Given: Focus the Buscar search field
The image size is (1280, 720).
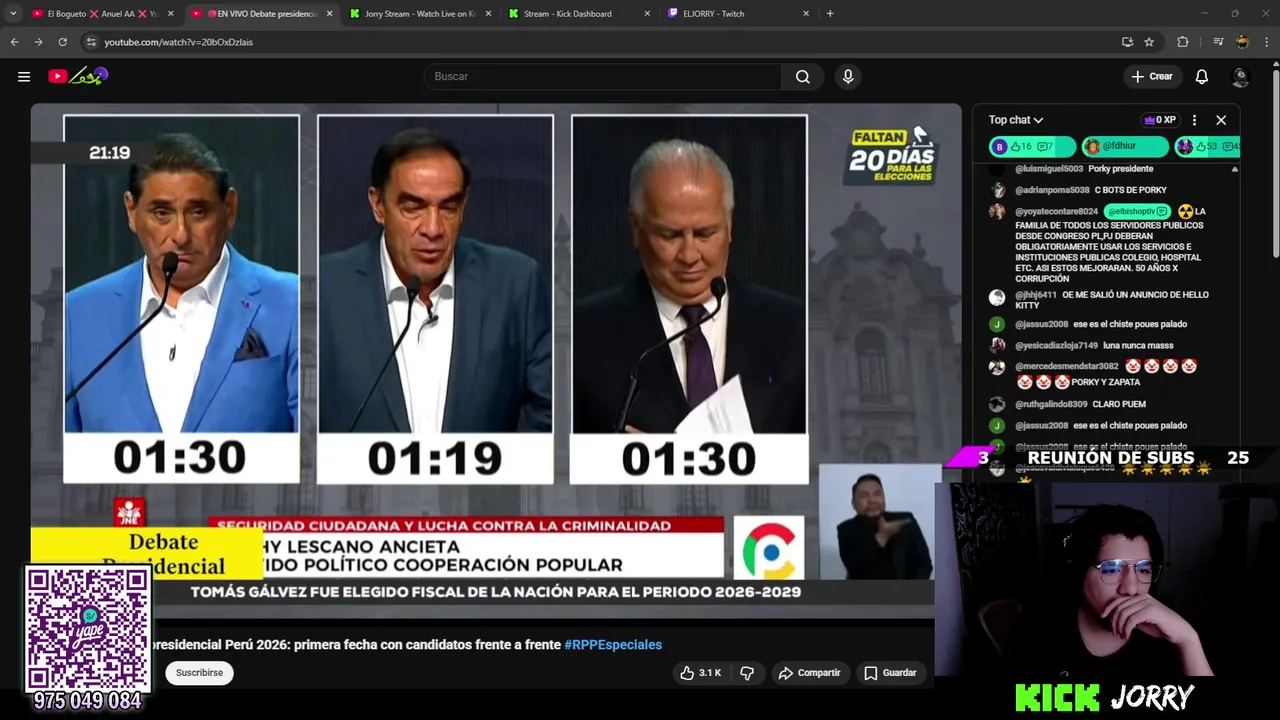Looking at the screenshot, I should 603,76.
